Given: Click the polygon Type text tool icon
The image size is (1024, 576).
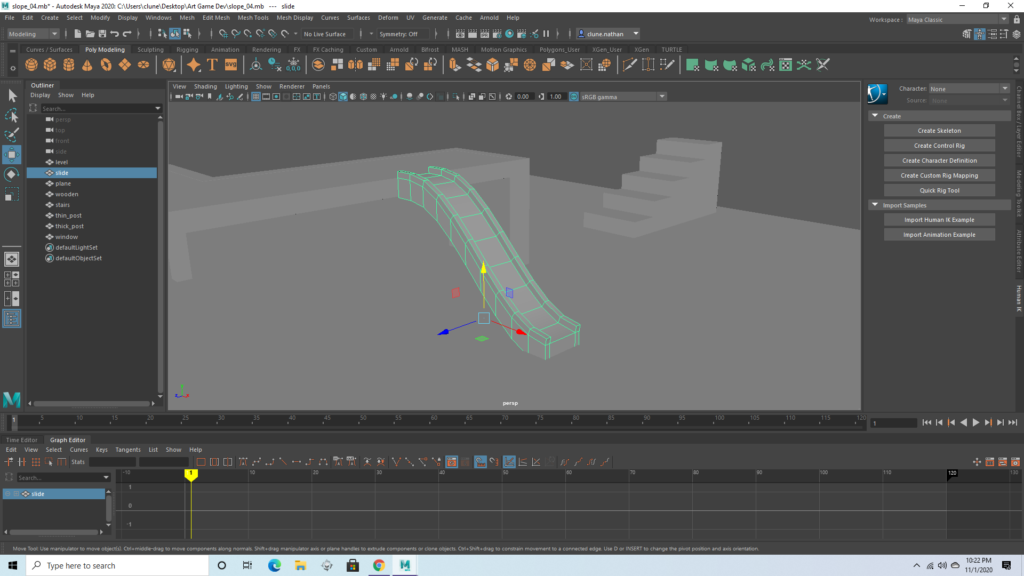Looking at the screenshot, I should click(x=213, y=65).
